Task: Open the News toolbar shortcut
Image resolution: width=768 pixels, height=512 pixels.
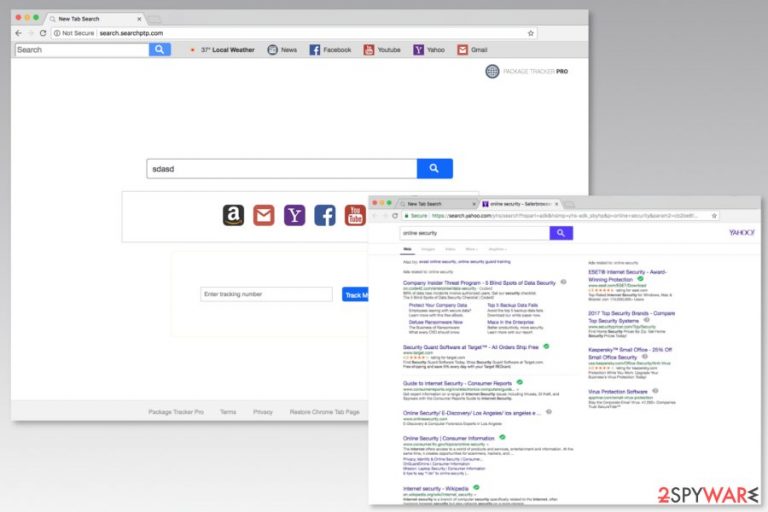Action: [x=282, y=50]
